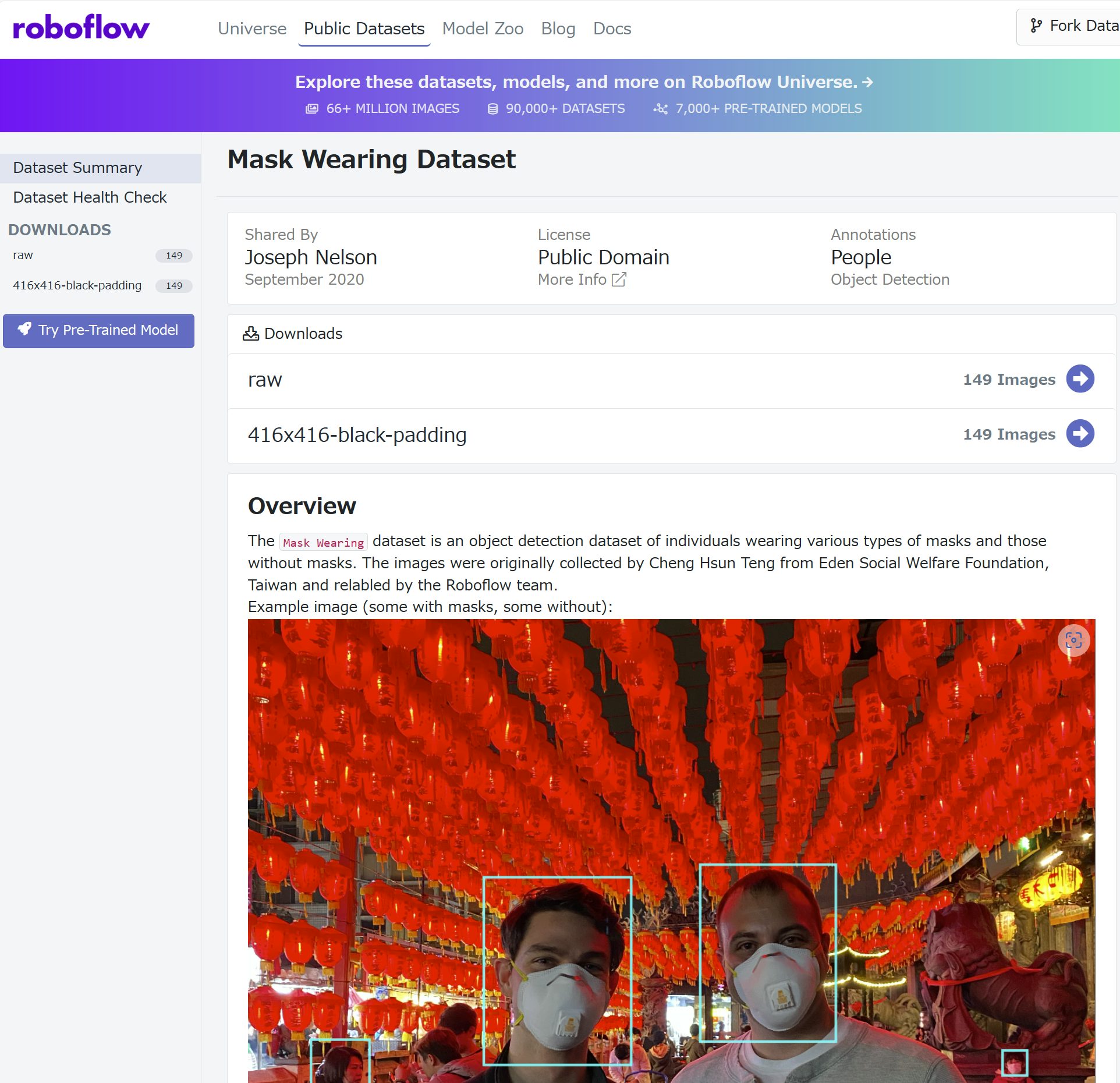Viewport: 1120px width, 1083px height.
Task: Open the raw download via its arrow icon
Action: pyautogui.click(x=1081, y=379)
